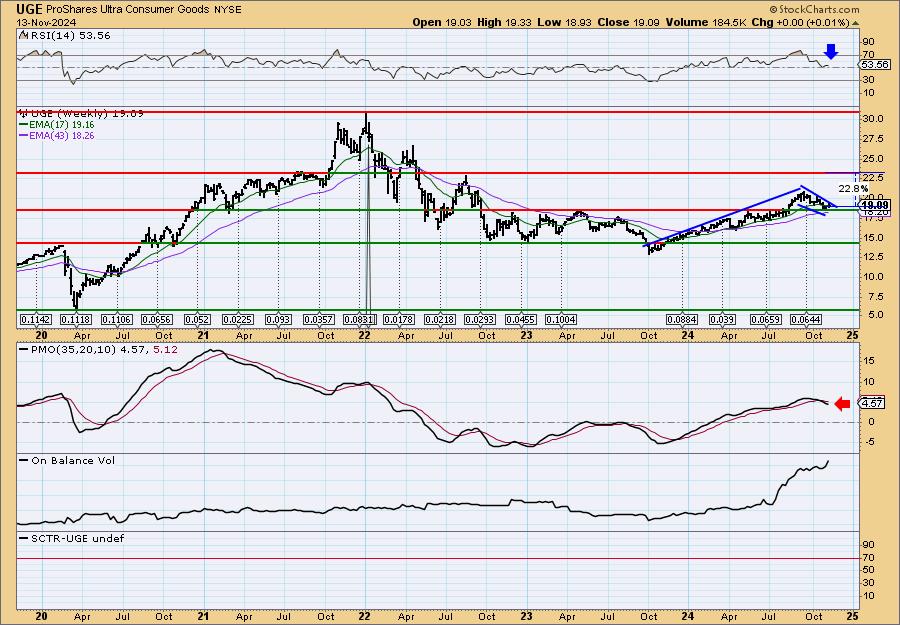Click the On Balance Vol legend label
This screenshot has height=625, width=900.
tap(67, 460)
